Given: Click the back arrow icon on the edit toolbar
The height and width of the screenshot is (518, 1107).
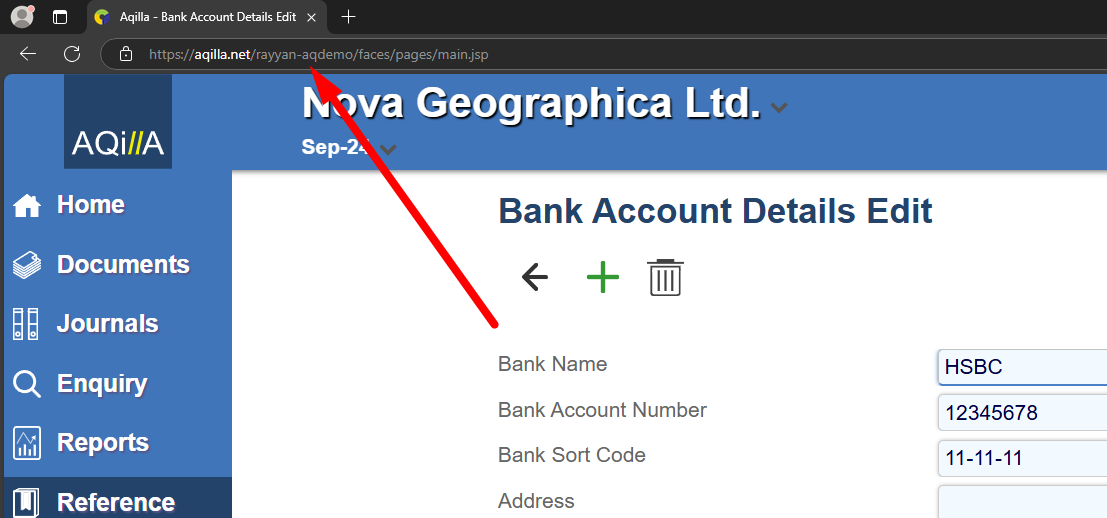Looking at the screenshot, I should (x=535, y=277).
